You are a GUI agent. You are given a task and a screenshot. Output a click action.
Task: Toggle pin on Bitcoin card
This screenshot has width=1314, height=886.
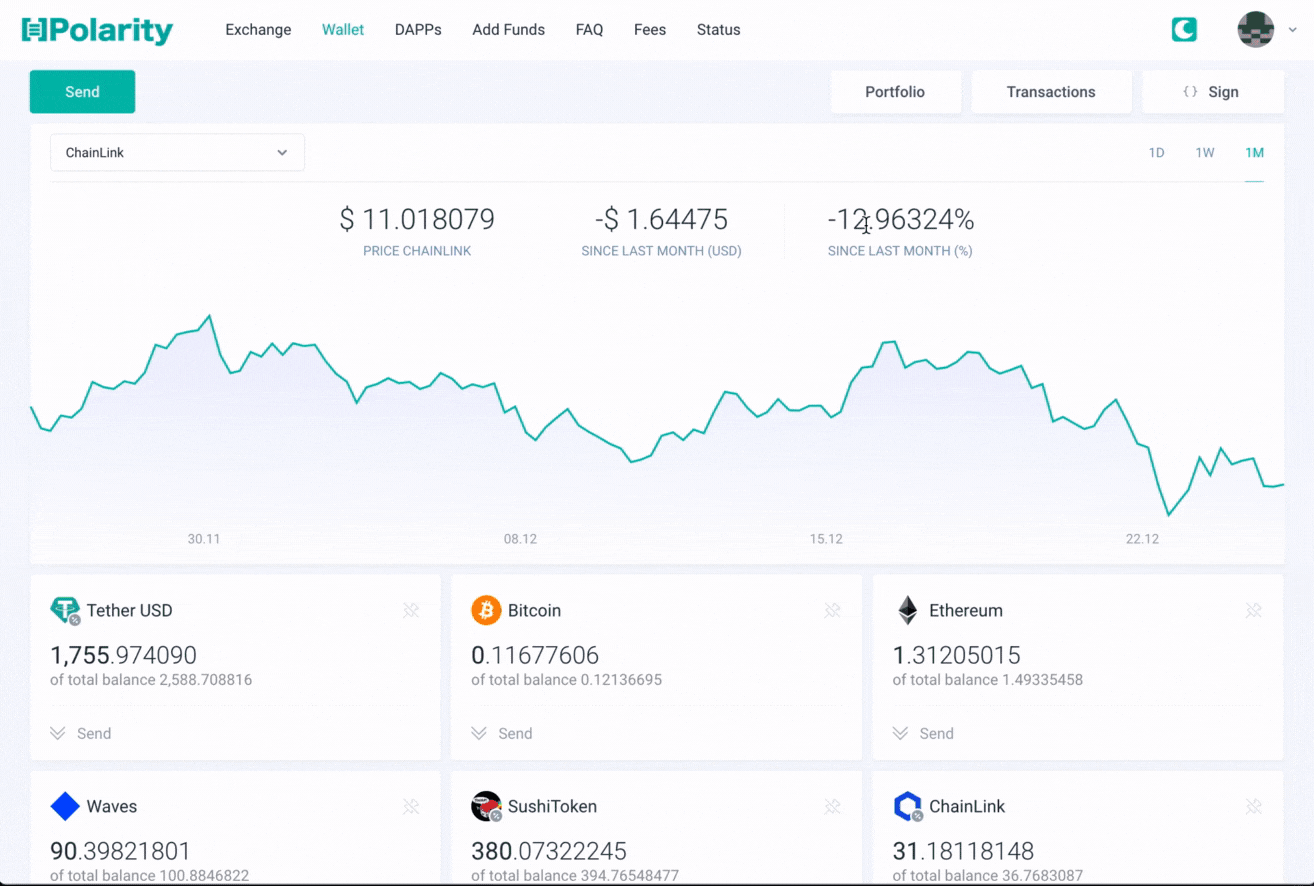[x=832, y=610]
